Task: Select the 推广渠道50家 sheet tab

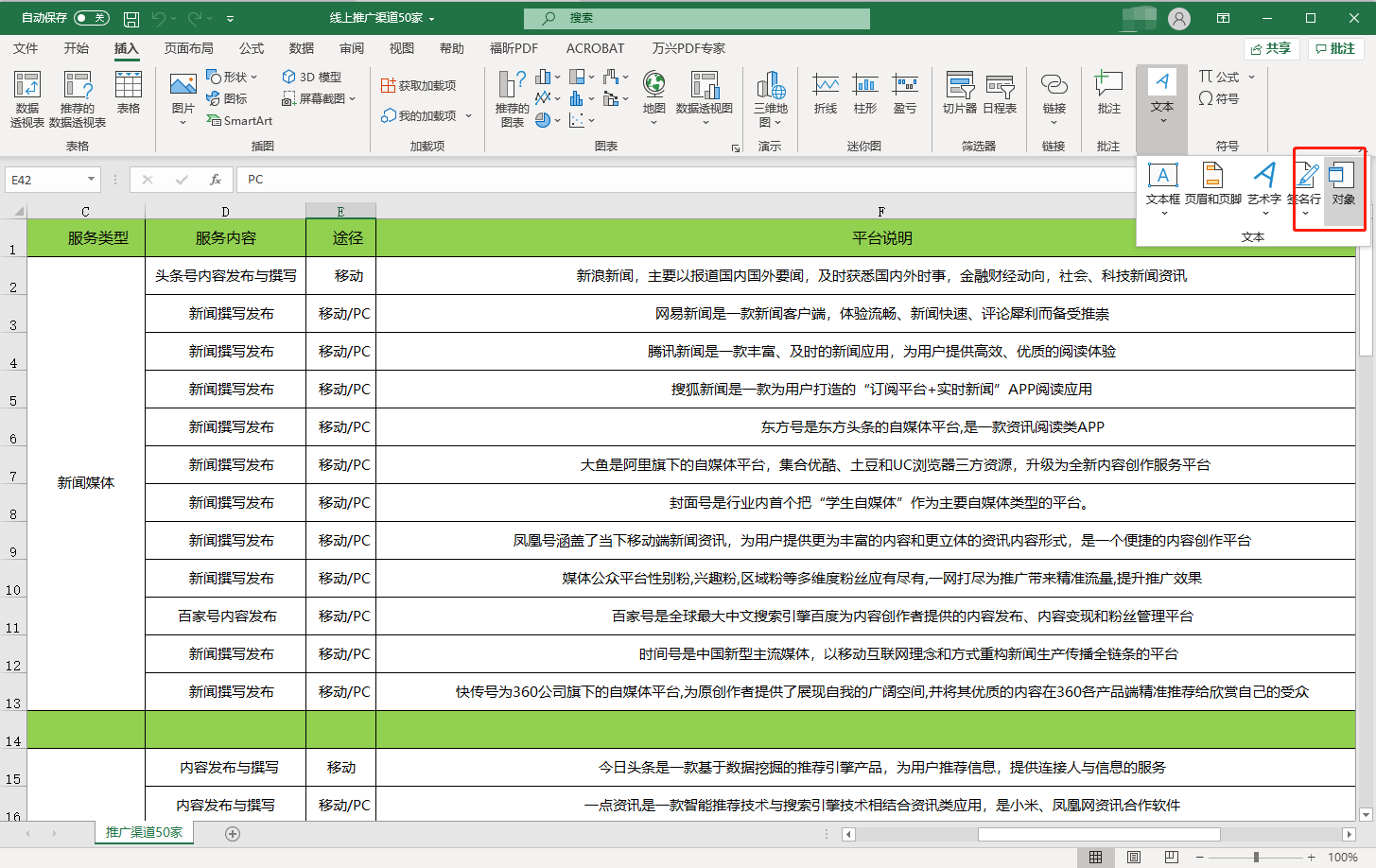Action: point(143,834)
